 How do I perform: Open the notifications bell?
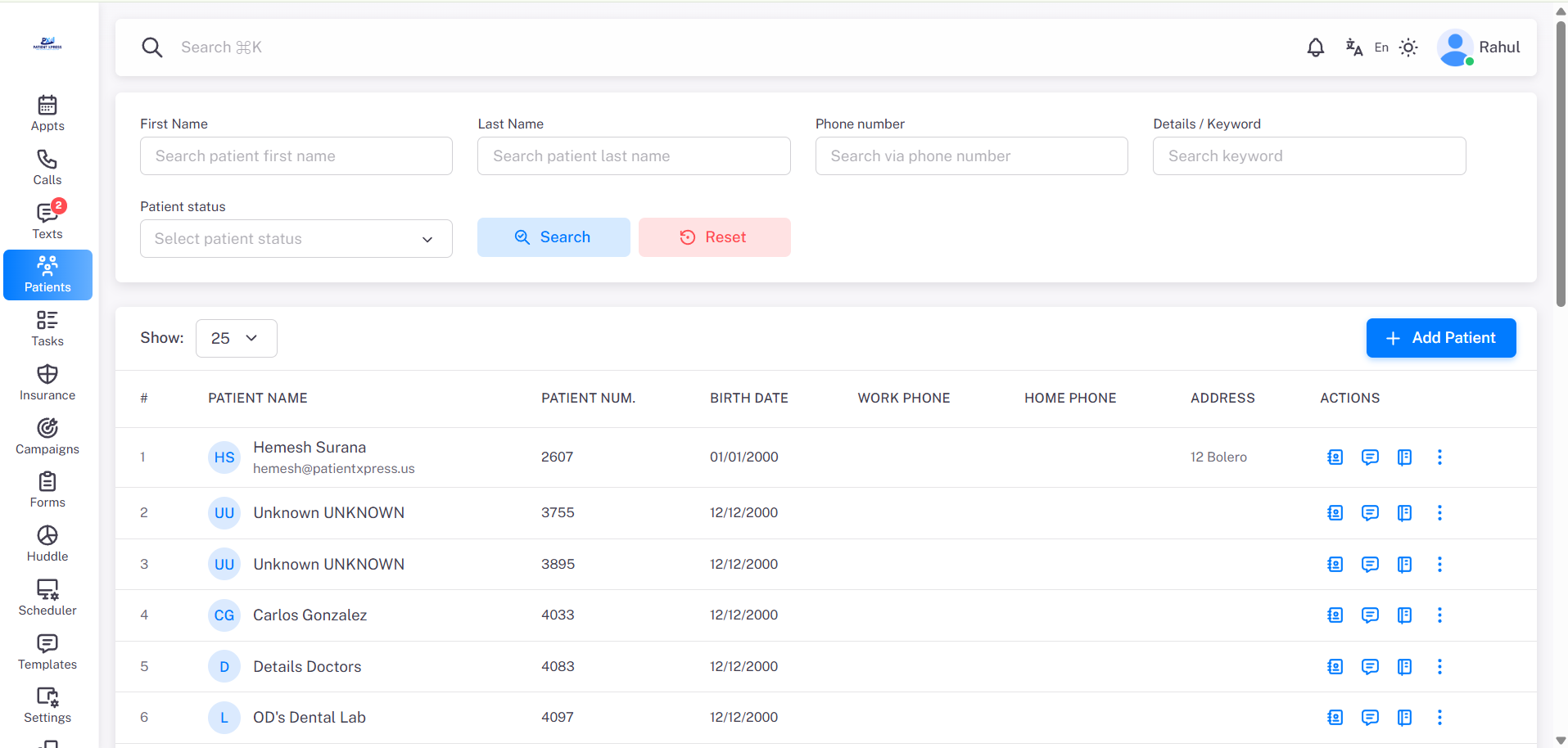pyautogui.click(x=1316, y=47)
